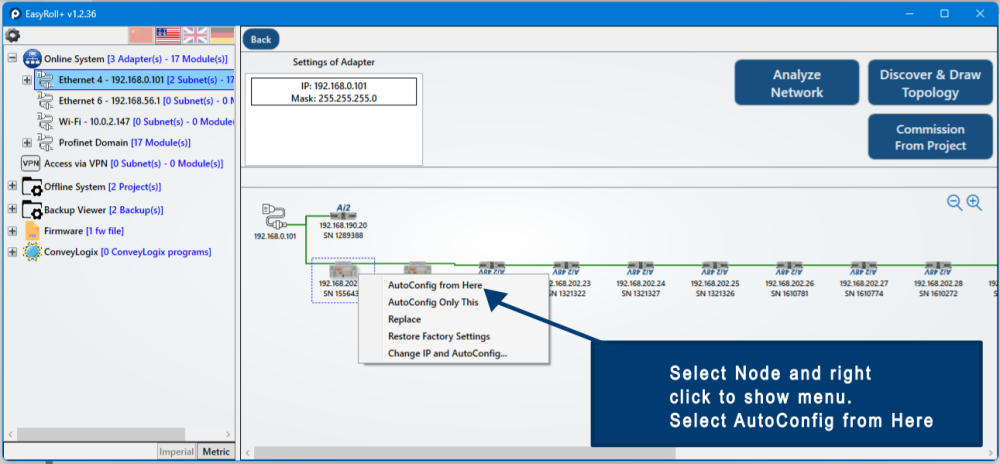Expand the Firmware node

(12, 231)
